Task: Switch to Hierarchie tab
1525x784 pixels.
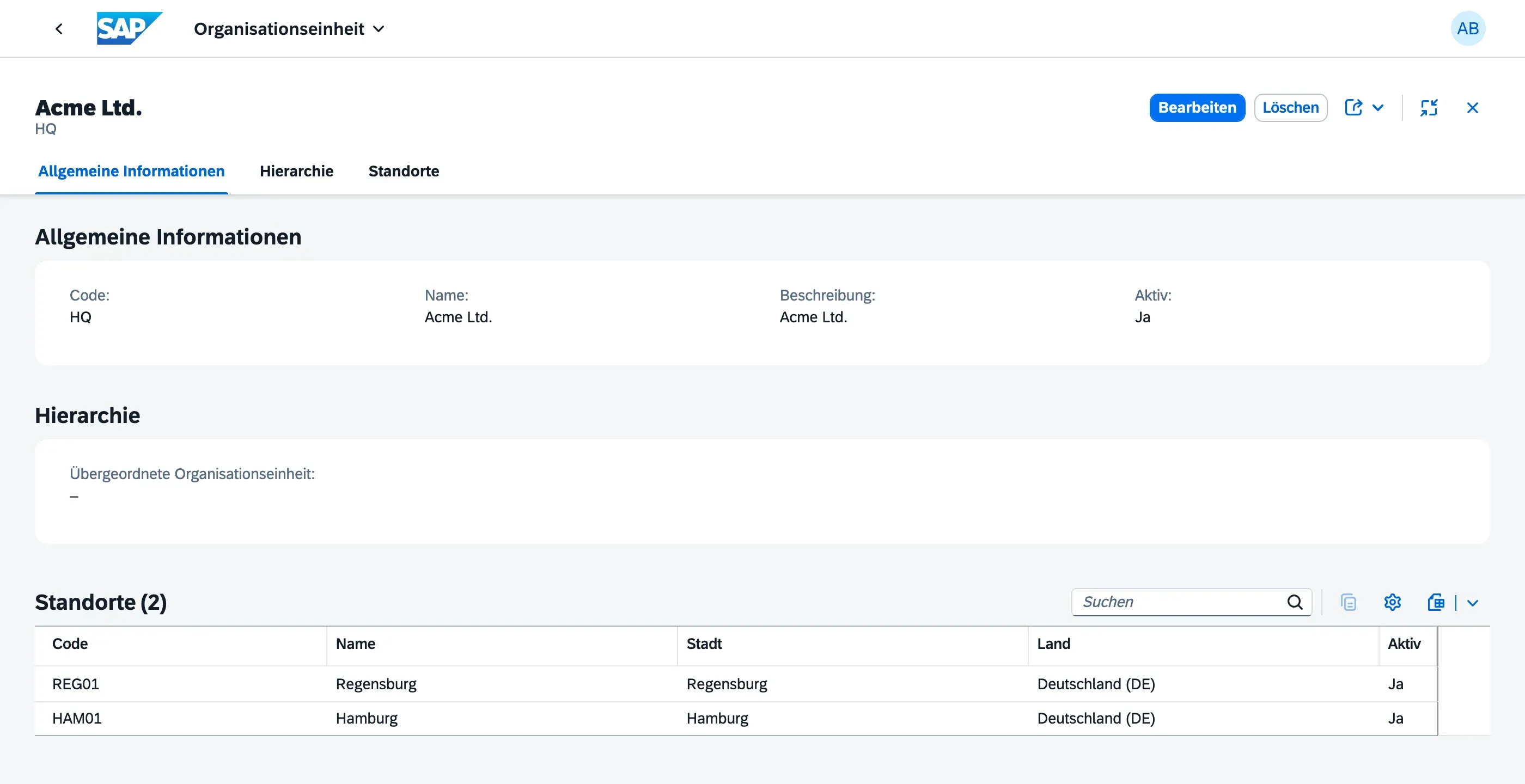Action: tap(297, 171)
